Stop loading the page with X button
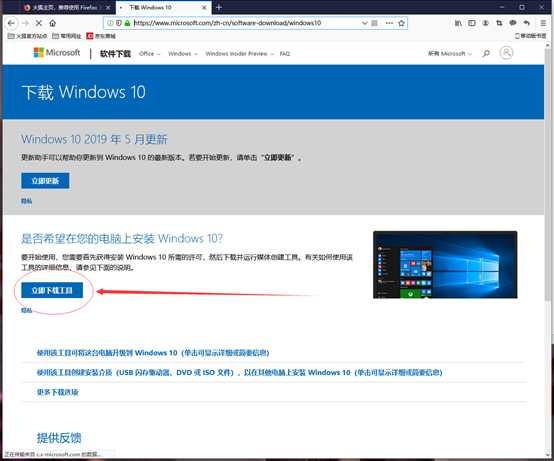The image size is (554, 461). pyautogui.click(x=39, y=23)
